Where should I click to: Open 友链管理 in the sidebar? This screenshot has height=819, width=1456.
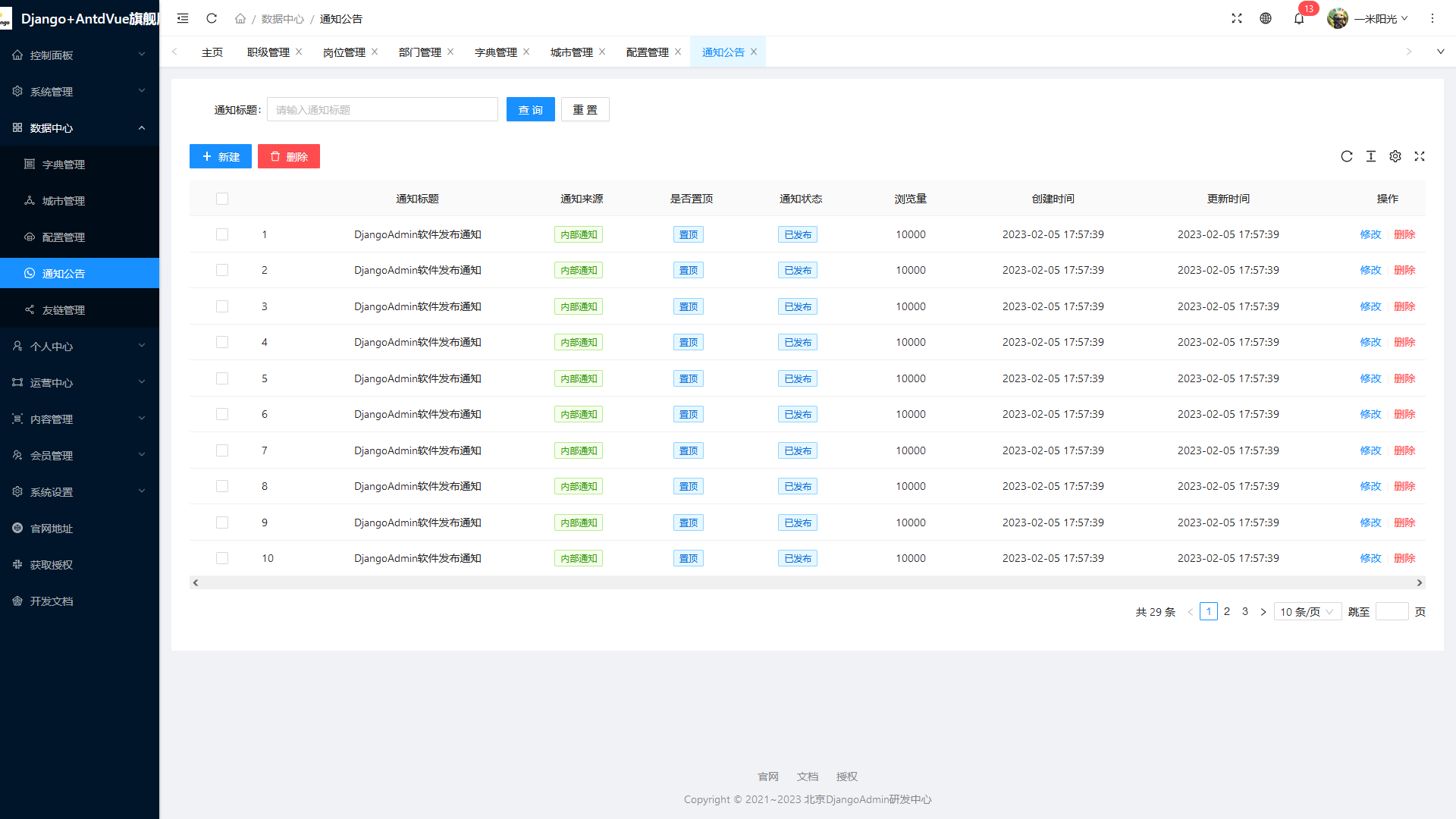[64, 310]
